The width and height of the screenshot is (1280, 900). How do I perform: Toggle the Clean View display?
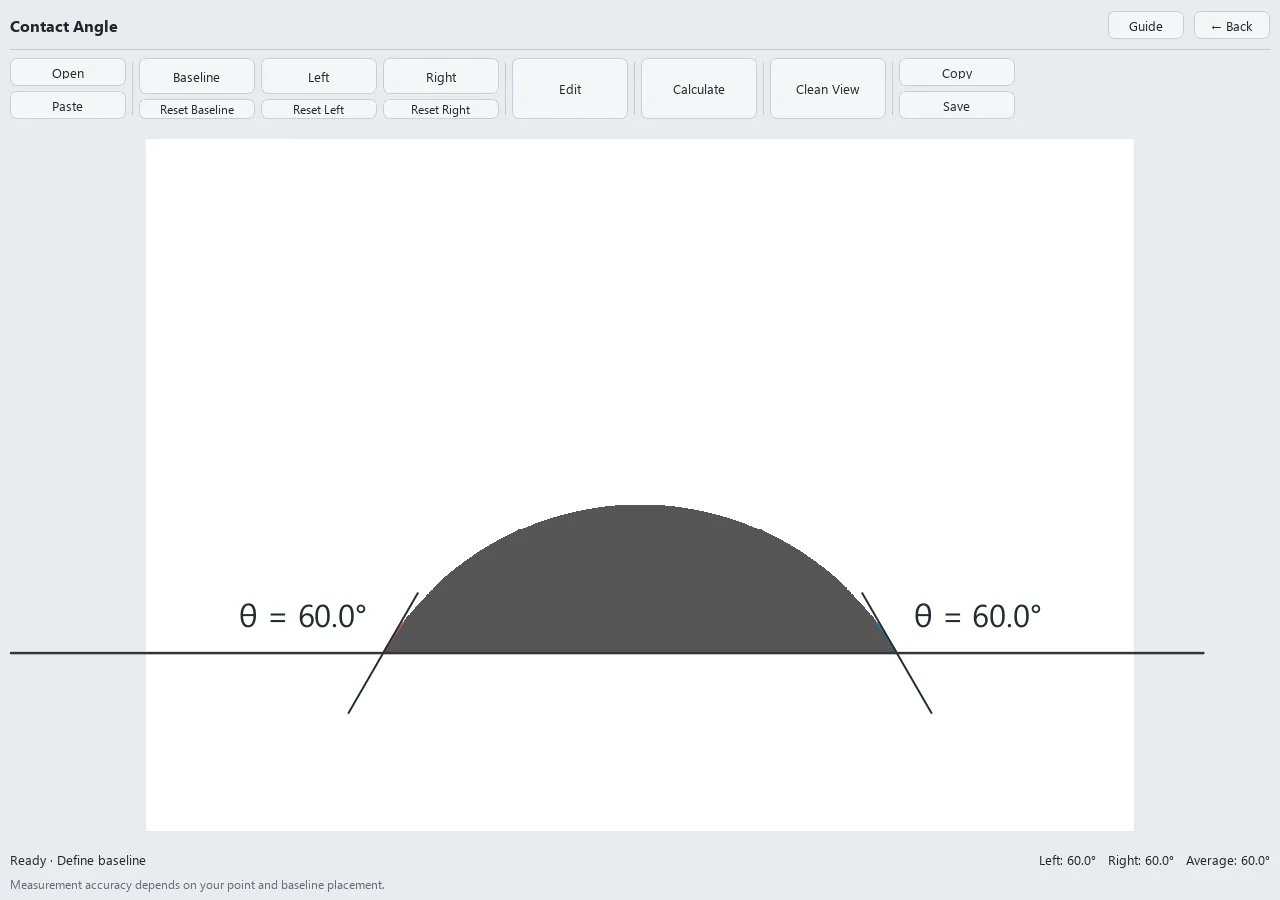pyautogui.click(x=828, y=89)
